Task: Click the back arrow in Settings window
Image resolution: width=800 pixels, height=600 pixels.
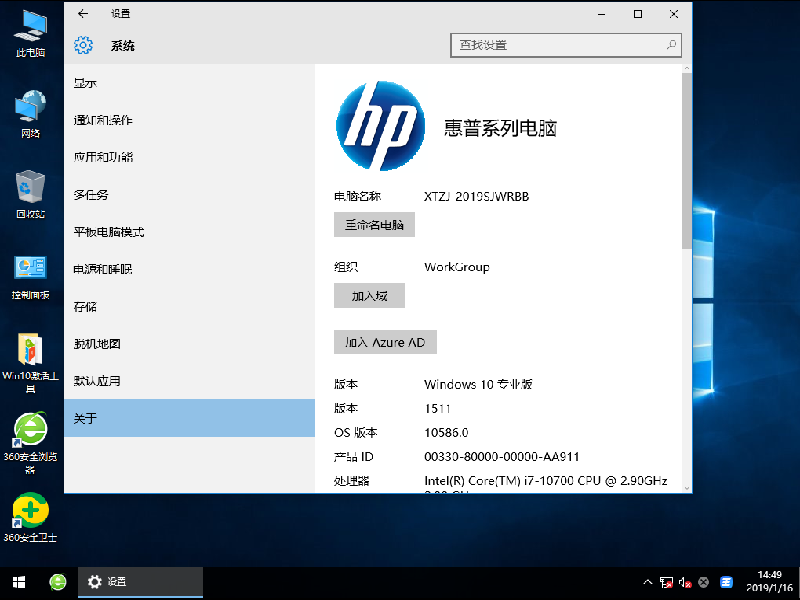Action: (x=82, y=14)
